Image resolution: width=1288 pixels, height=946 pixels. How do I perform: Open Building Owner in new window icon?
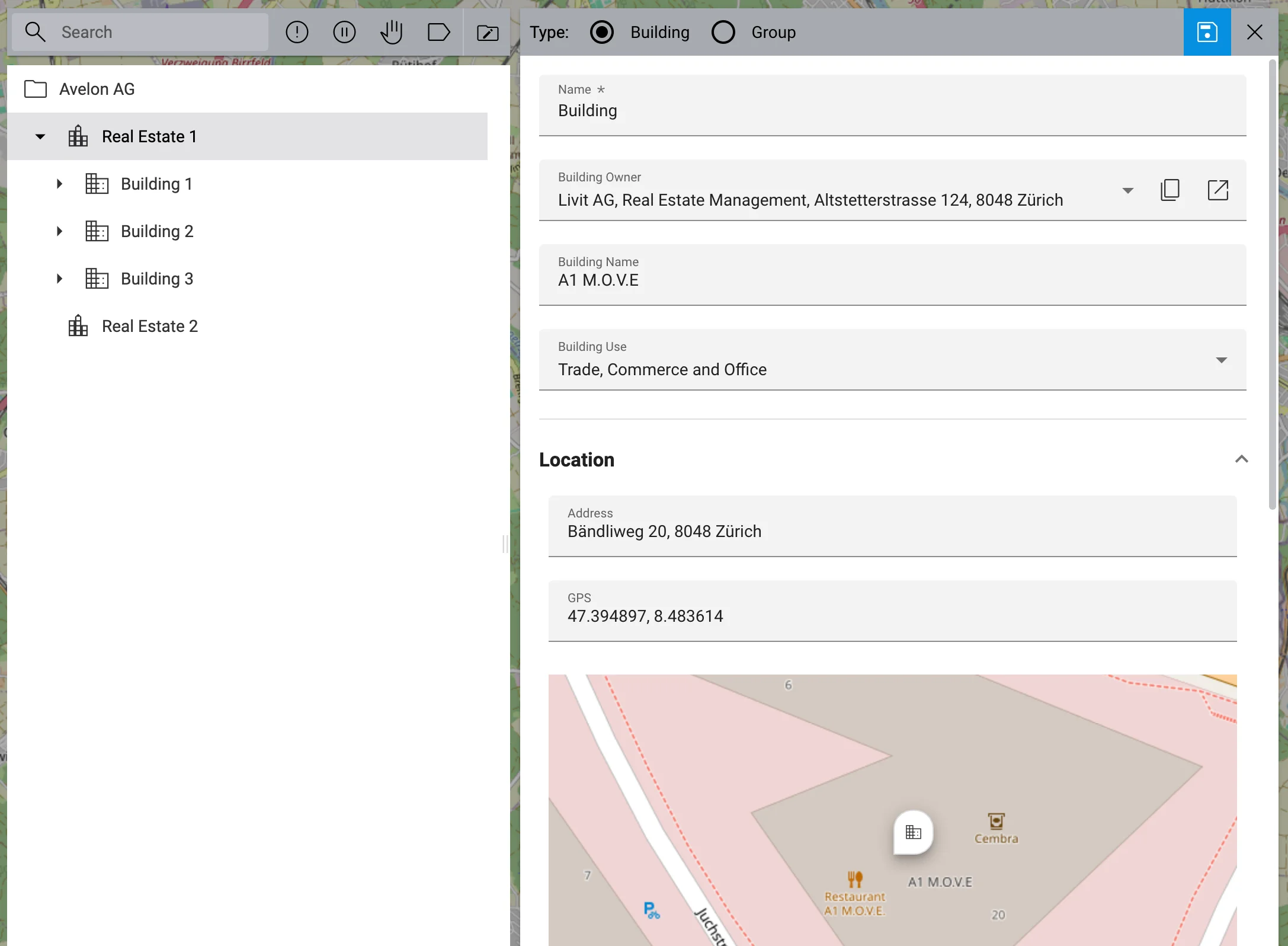(1218, 190)
